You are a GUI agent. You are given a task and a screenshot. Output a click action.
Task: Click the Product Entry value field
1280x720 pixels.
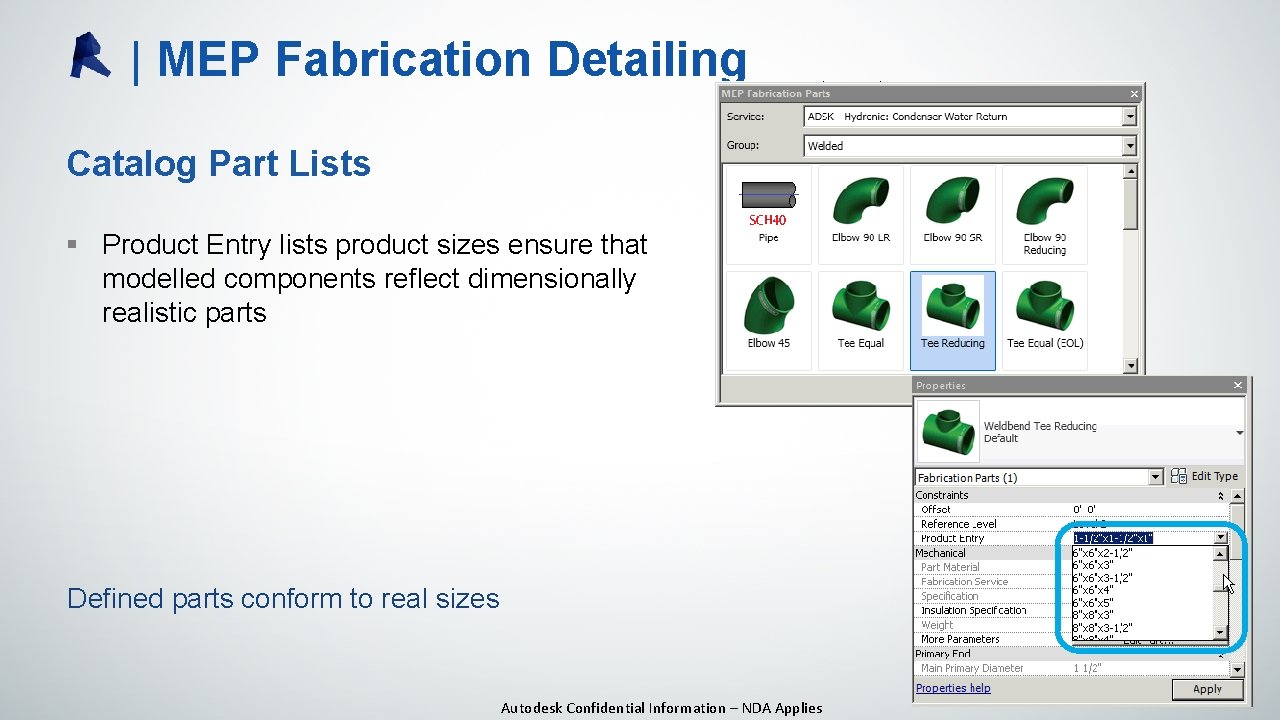coord(1141,538)
